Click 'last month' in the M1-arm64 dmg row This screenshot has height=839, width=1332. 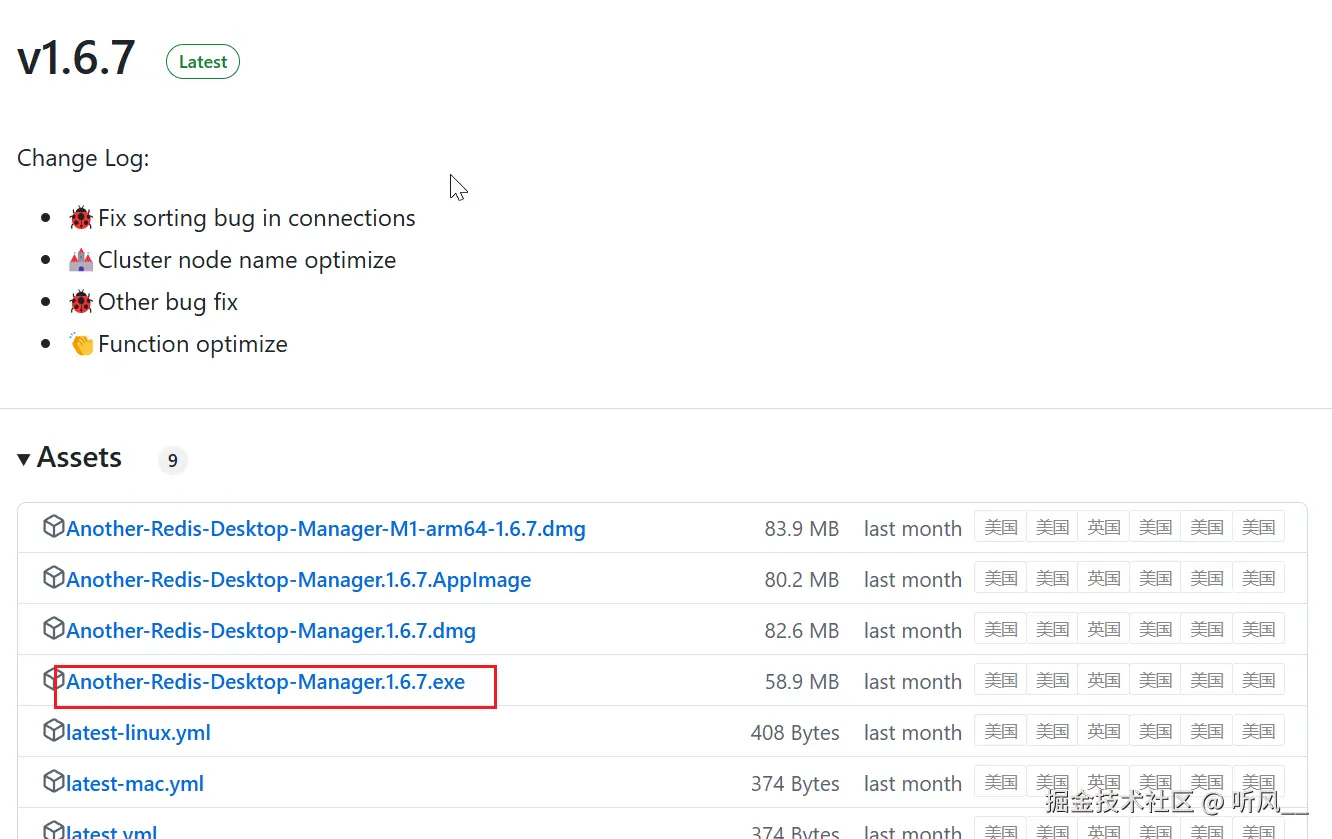pyautogui.click(x=913, y=529)
